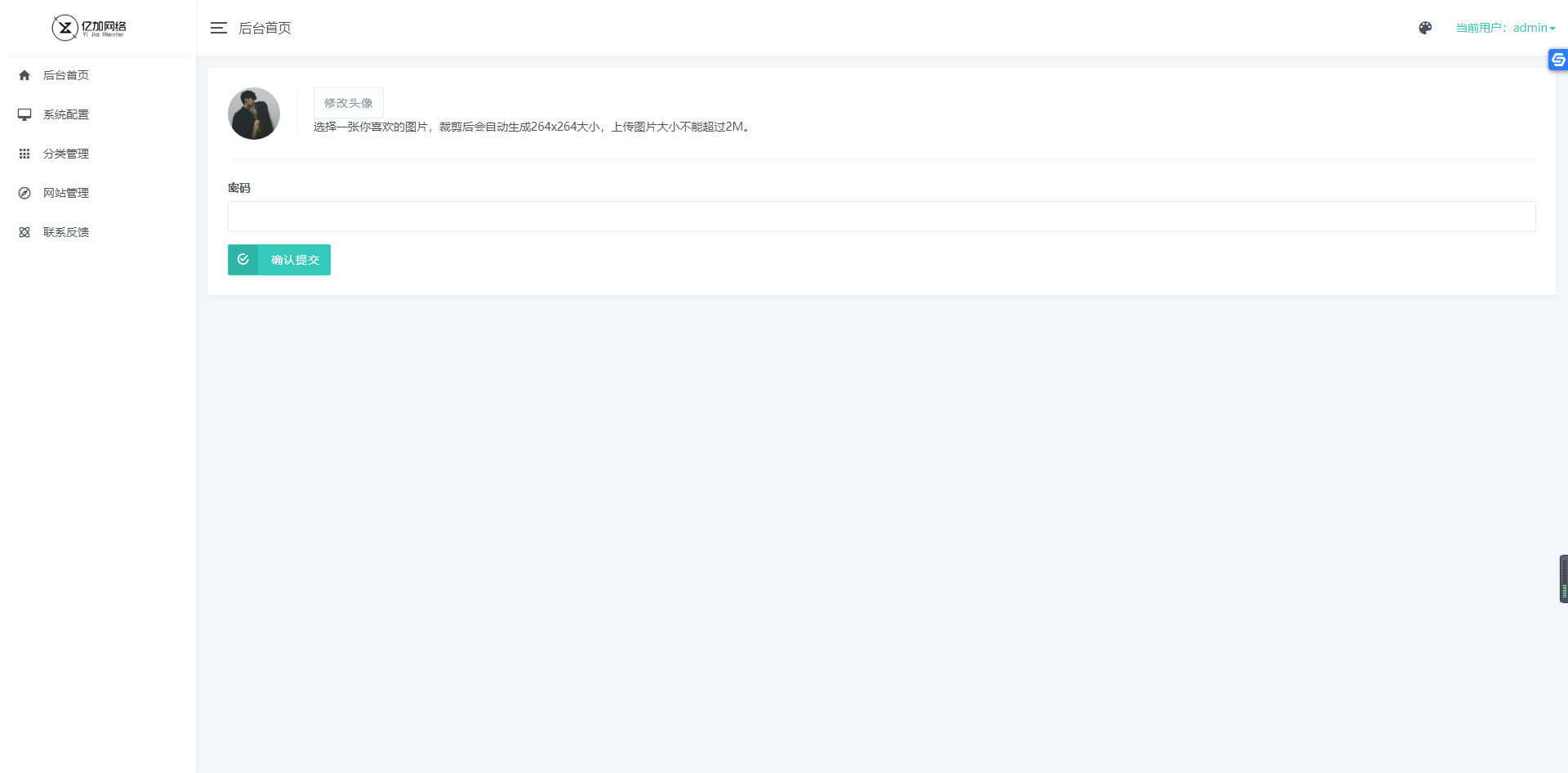Toggle the sidebar with the hamburger icon

pos(218,28)
